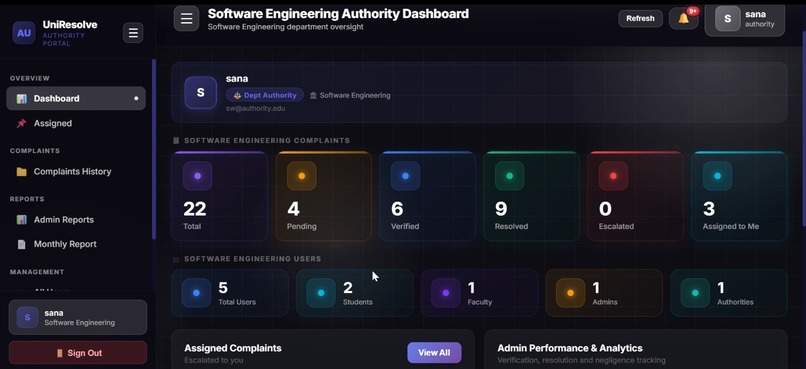Viewport: 806px width, 369px height.
Task: Click the teal icon on Students card
Action: tap(321, 293)
